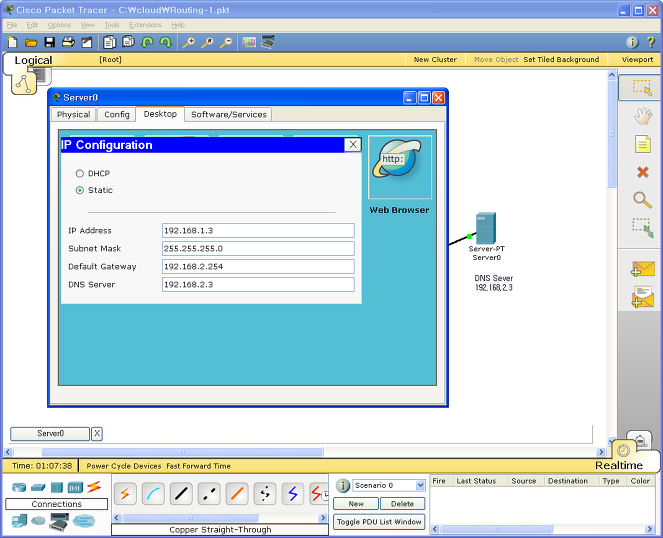
Task: Choose the Place Note tool
Action: coord(643,144)
